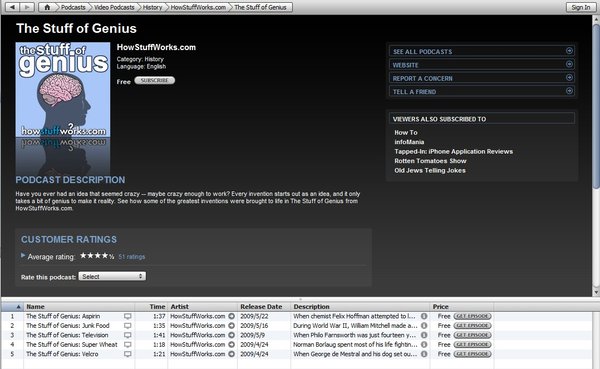Open the See All Podcasts link
The height and width of the screenshot is (369, 600).
pos(482,51)
